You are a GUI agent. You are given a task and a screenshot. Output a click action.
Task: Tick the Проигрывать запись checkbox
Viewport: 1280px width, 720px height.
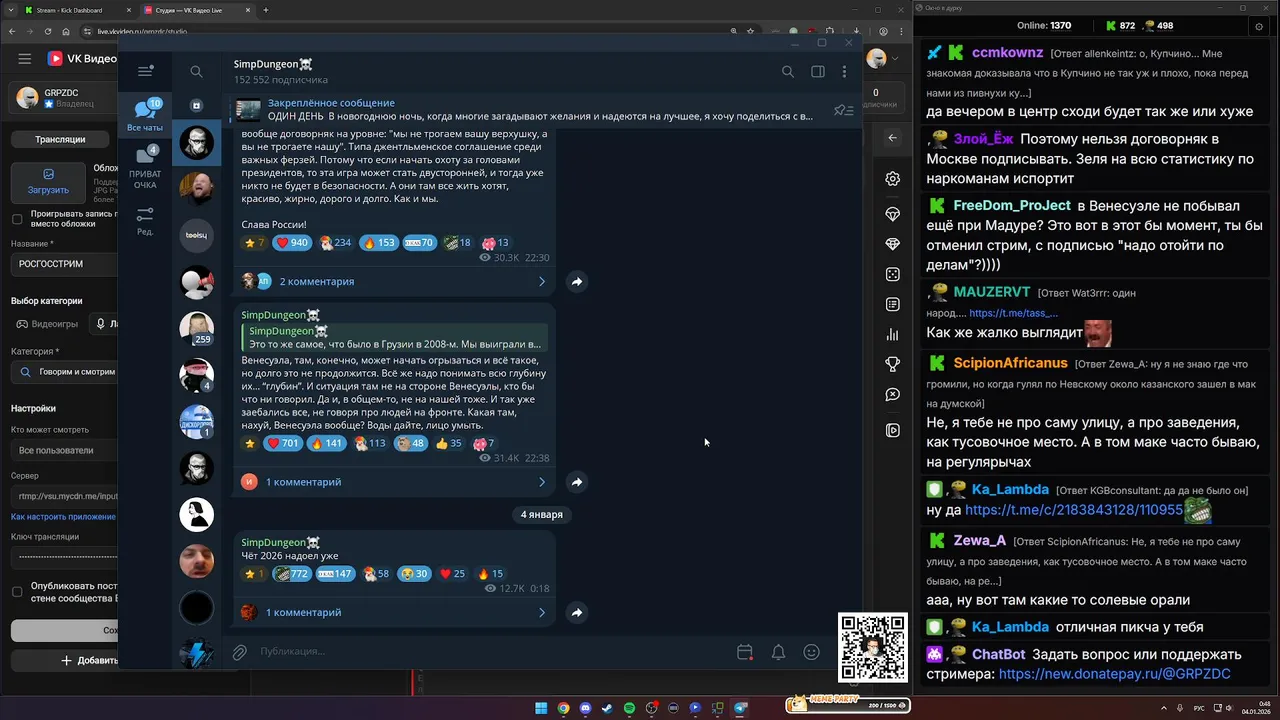click(17, 219)
